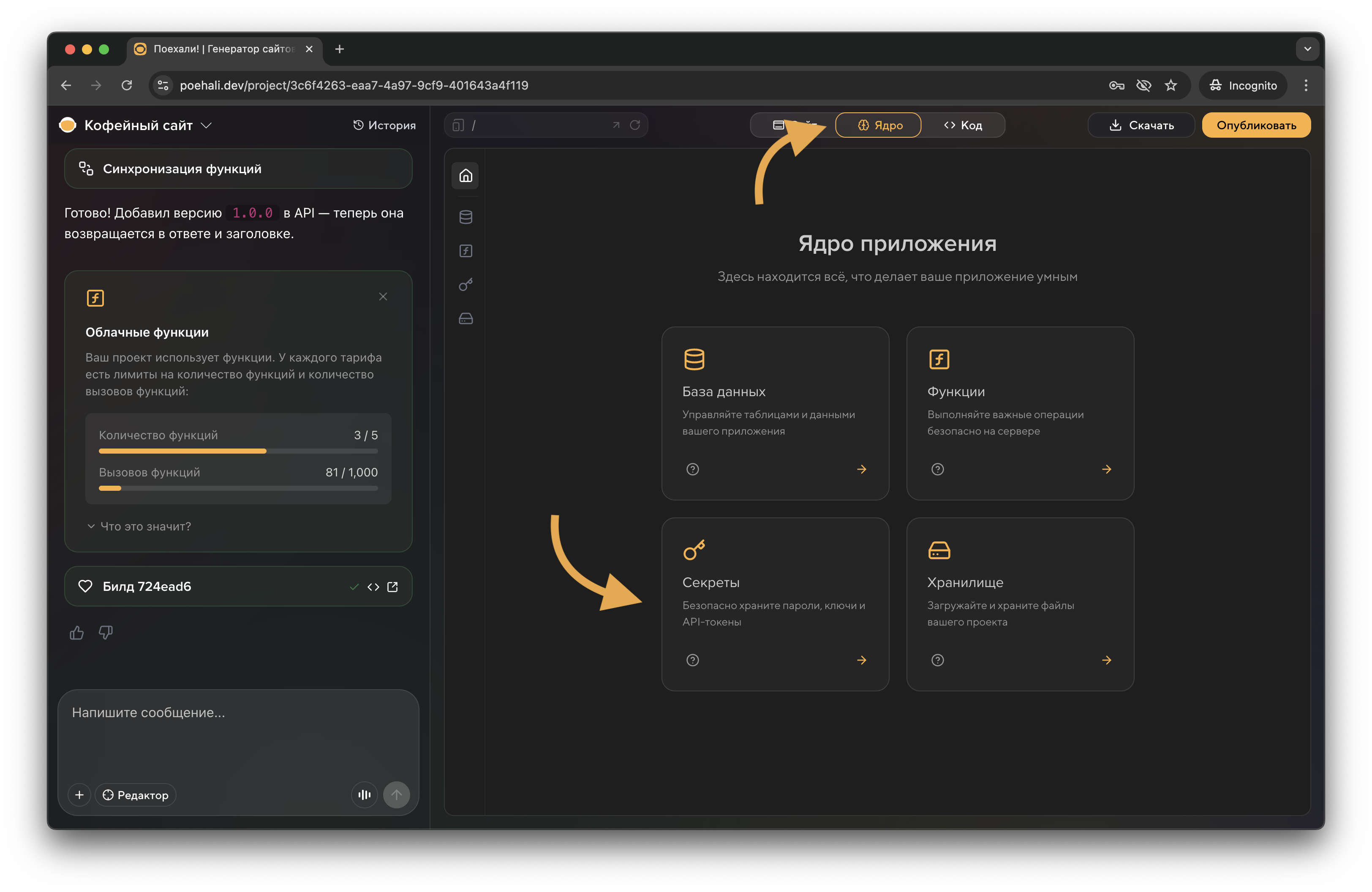Dislike the response with thumbs down
Viewport: 1372px width, 892px height.
106,633
